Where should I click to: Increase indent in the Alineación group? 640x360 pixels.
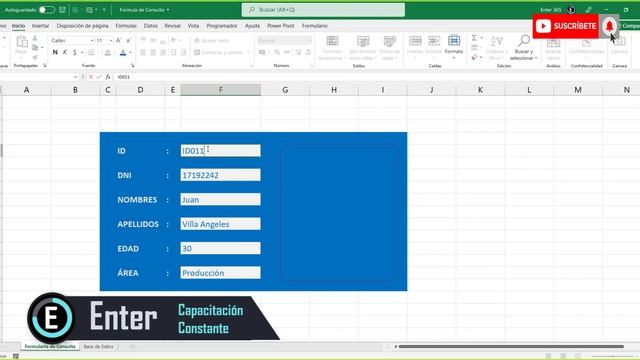tap(183, 52)
